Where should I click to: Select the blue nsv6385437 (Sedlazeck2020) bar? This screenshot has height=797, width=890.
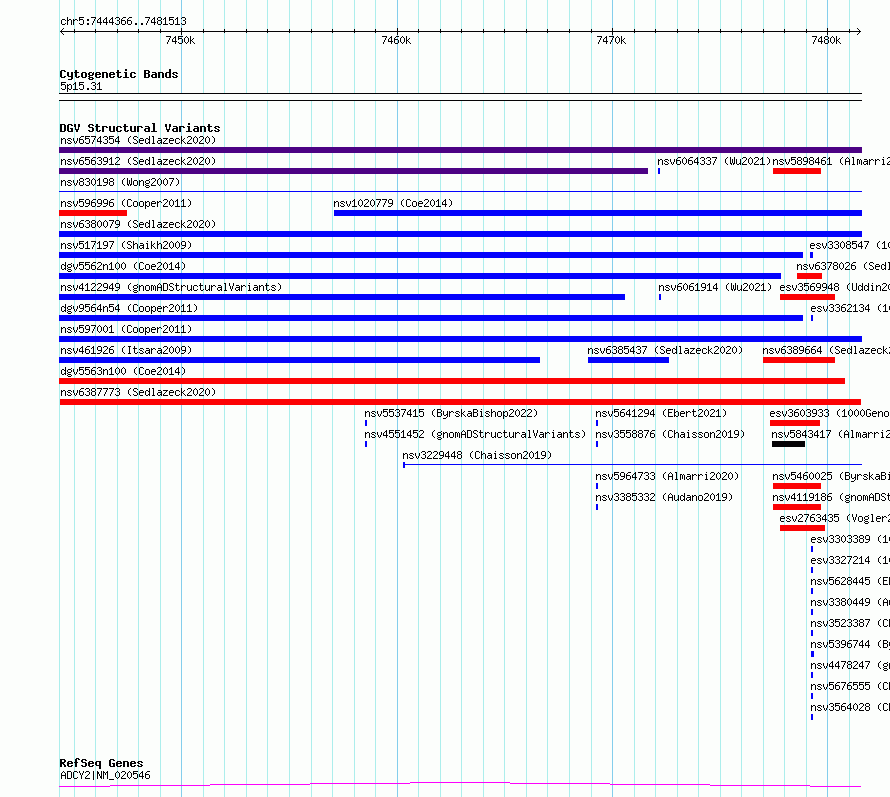pos(628,360)
